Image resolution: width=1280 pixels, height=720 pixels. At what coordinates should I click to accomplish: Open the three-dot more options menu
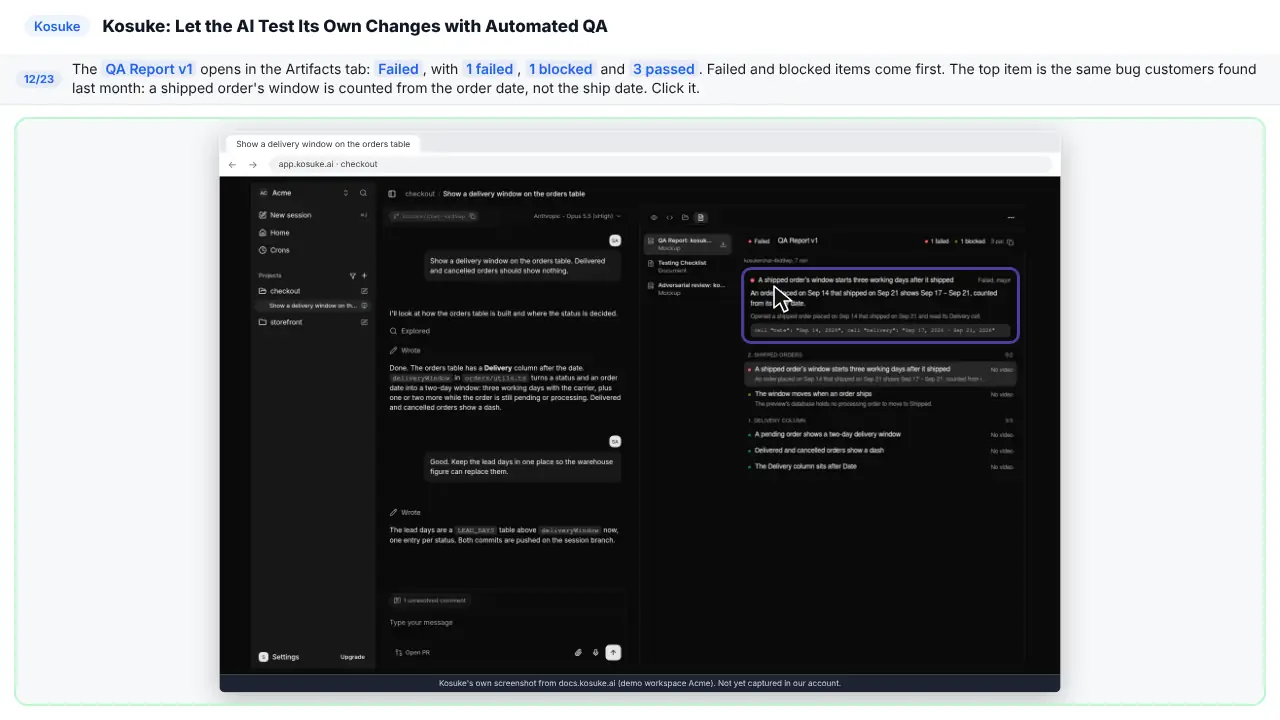[1011, 217]
